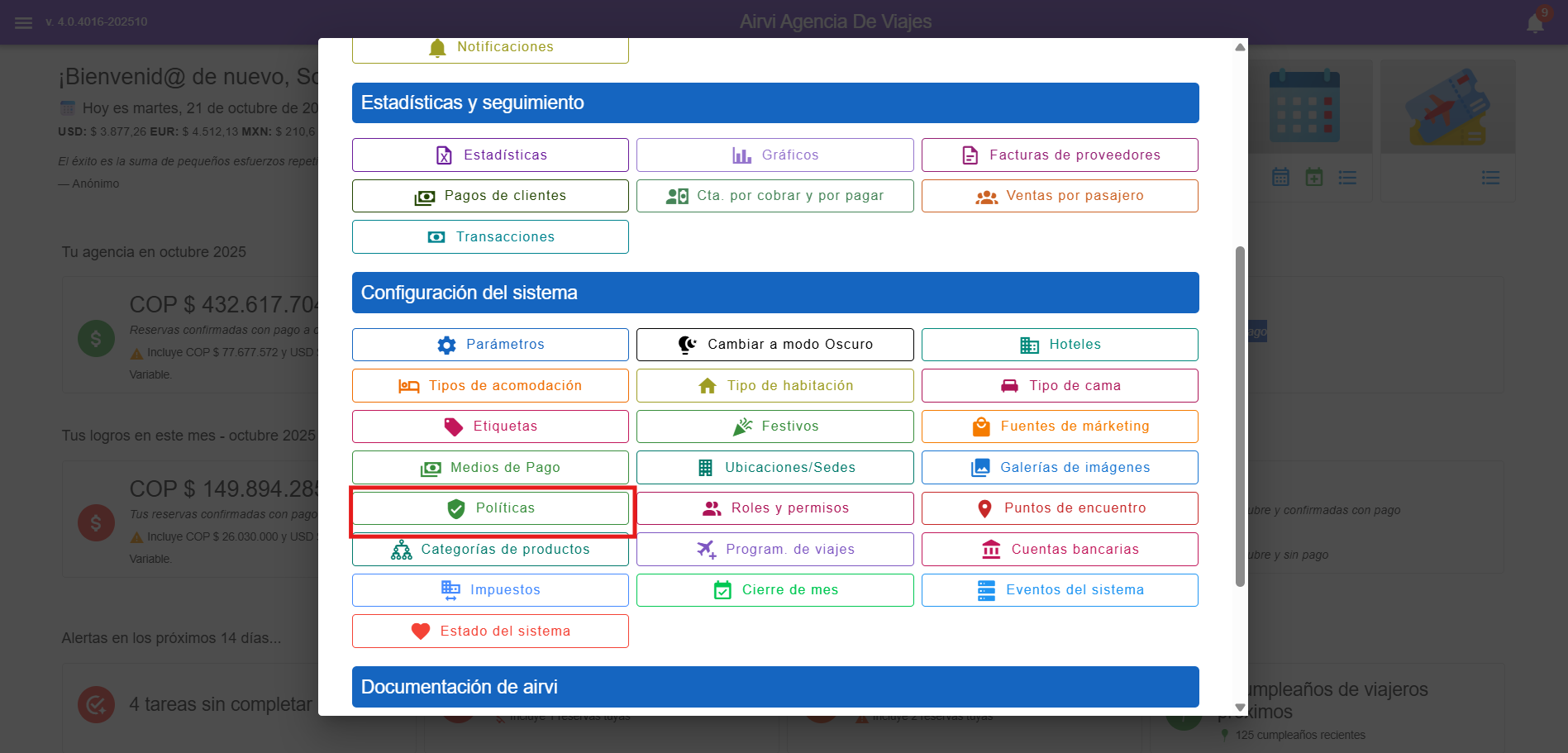Open the Notificaciones button
Viewport: 1568px width, 753px height.
point(490,48)
